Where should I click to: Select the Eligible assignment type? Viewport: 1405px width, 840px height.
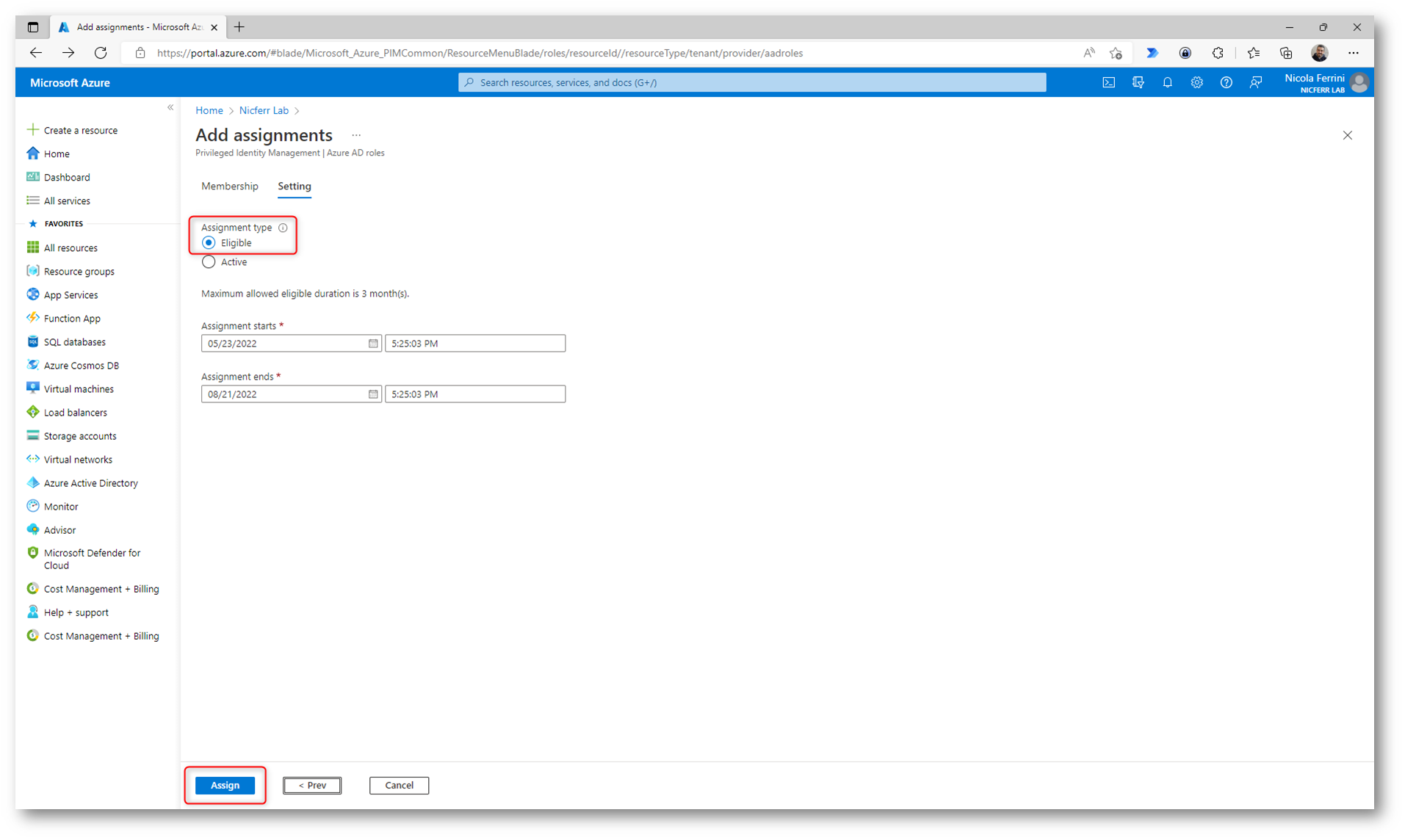[x=209, y=243]
